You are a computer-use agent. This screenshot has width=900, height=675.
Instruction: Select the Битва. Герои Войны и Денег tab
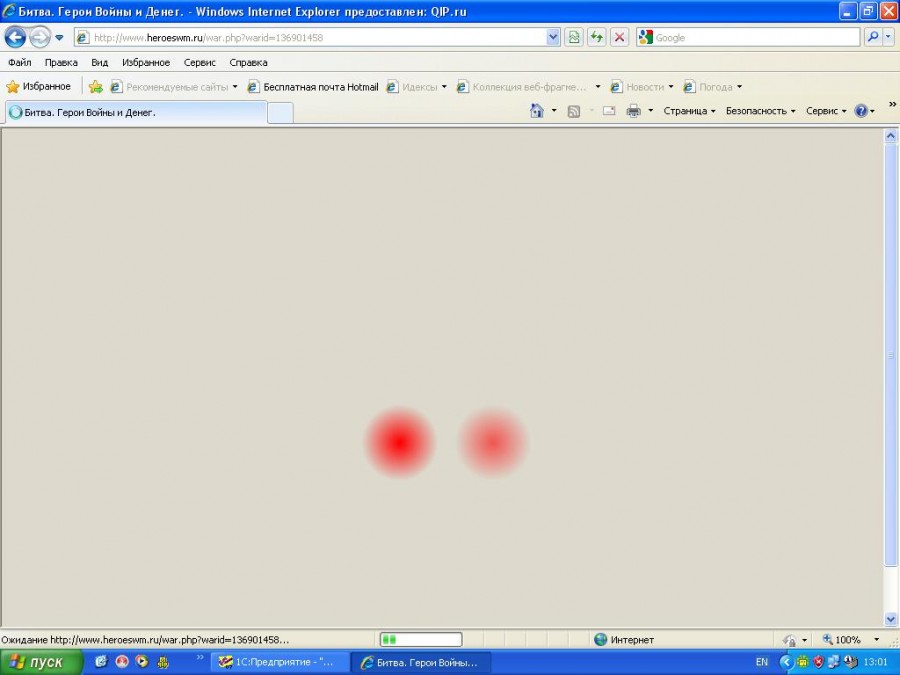136,112
